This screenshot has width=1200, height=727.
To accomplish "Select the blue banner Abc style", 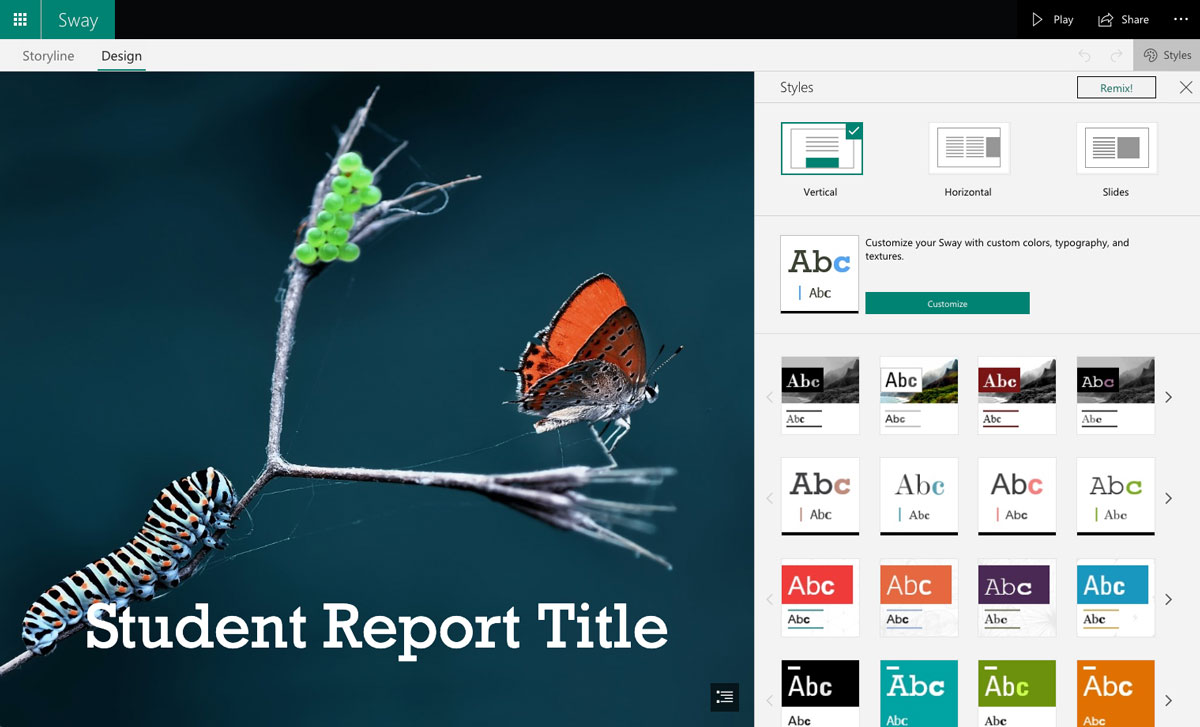I will coord(1116,597).
